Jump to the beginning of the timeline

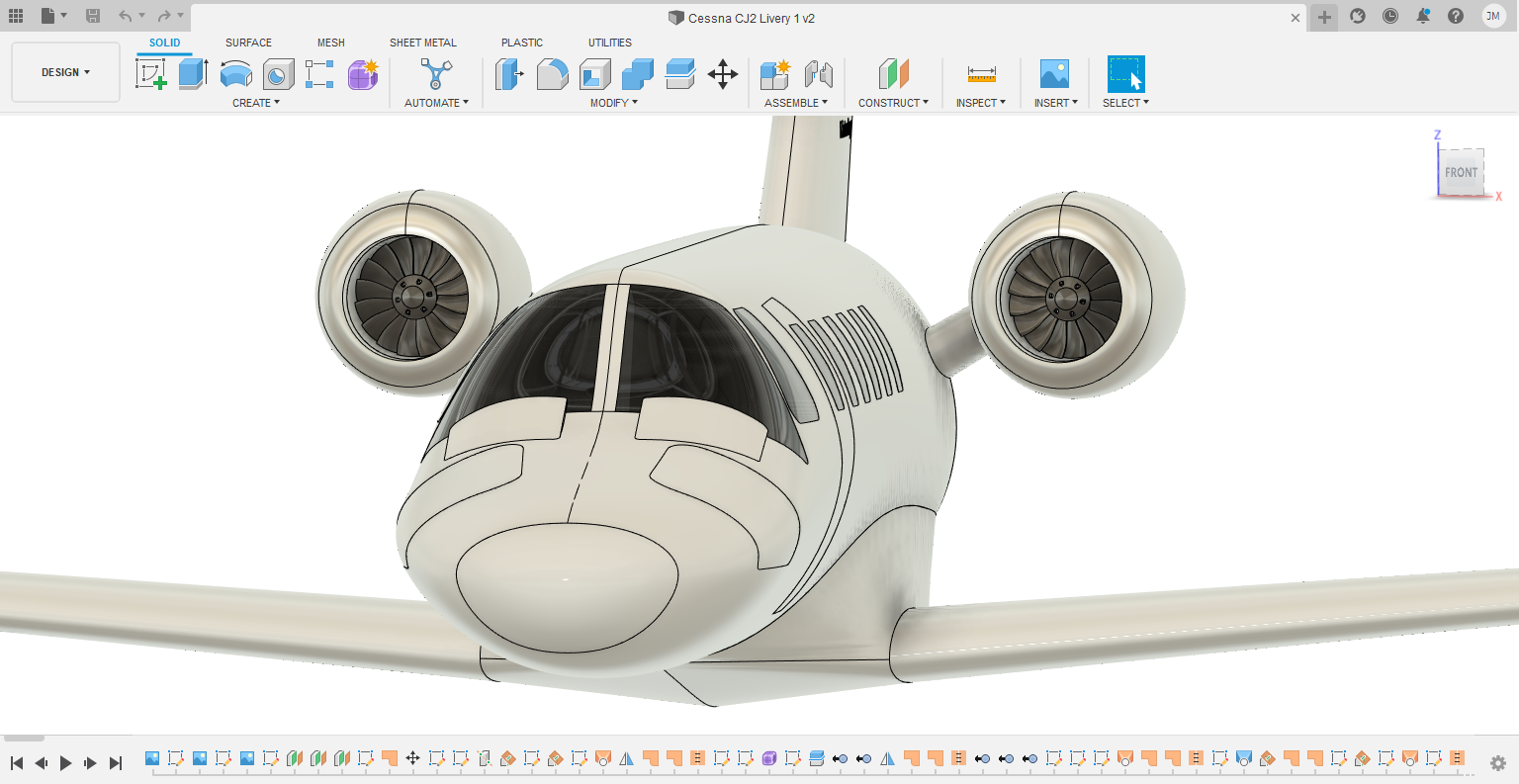coord(17,763)
